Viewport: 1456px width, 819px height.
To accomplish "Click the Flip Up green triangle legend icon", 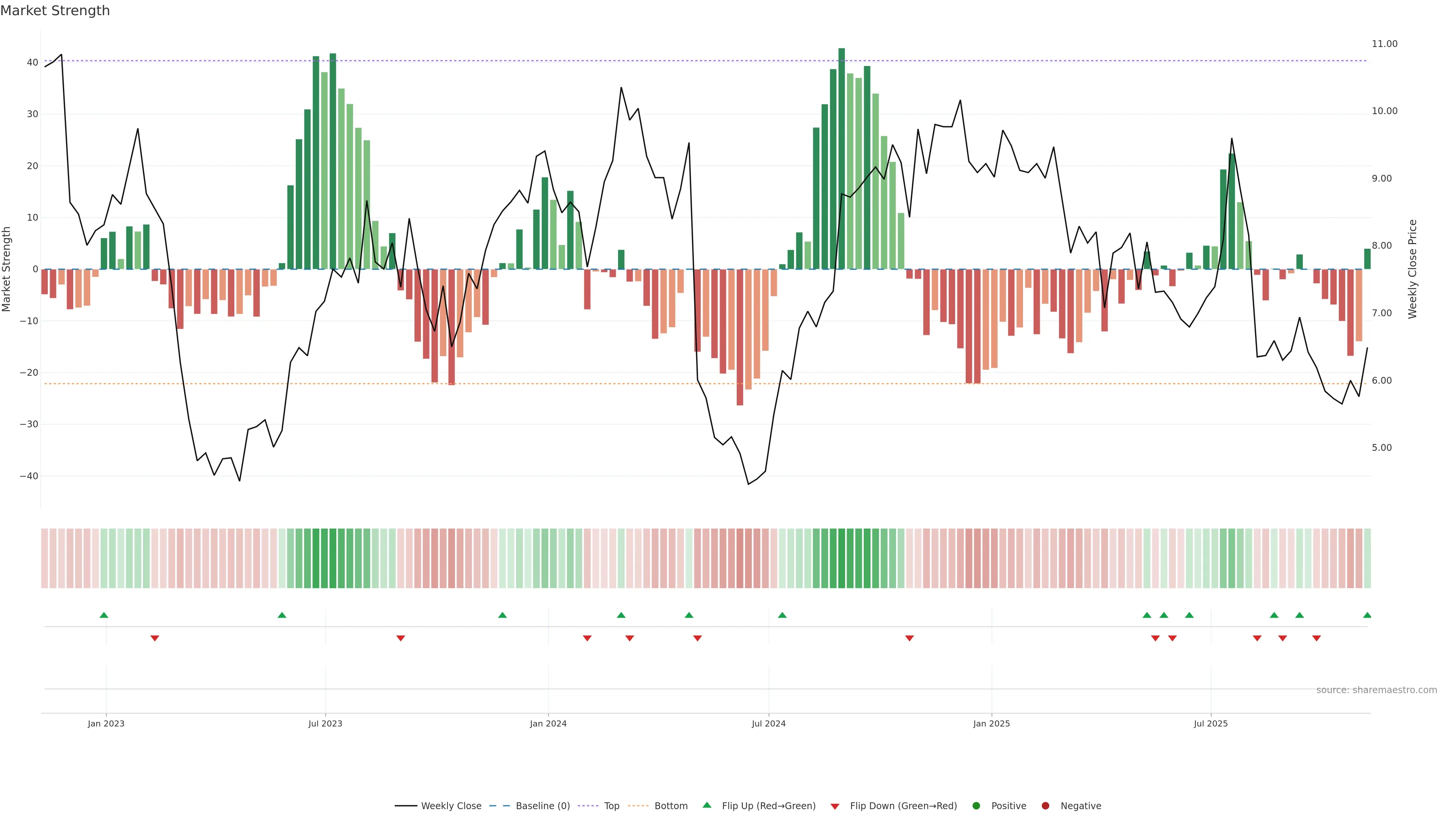I will pyautogui.click(x=706, y=805).
